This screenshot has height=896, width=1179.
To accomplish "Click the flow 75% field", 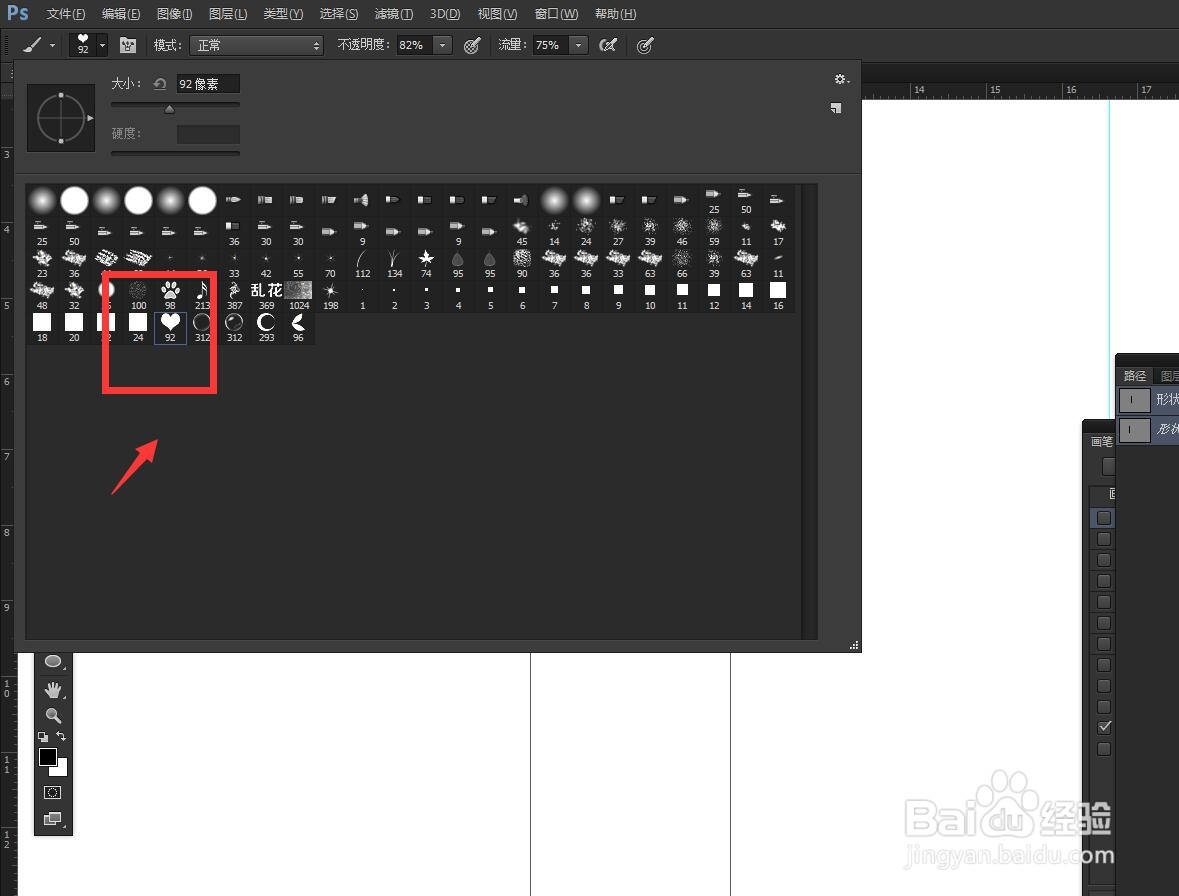I will pos(550,45).
